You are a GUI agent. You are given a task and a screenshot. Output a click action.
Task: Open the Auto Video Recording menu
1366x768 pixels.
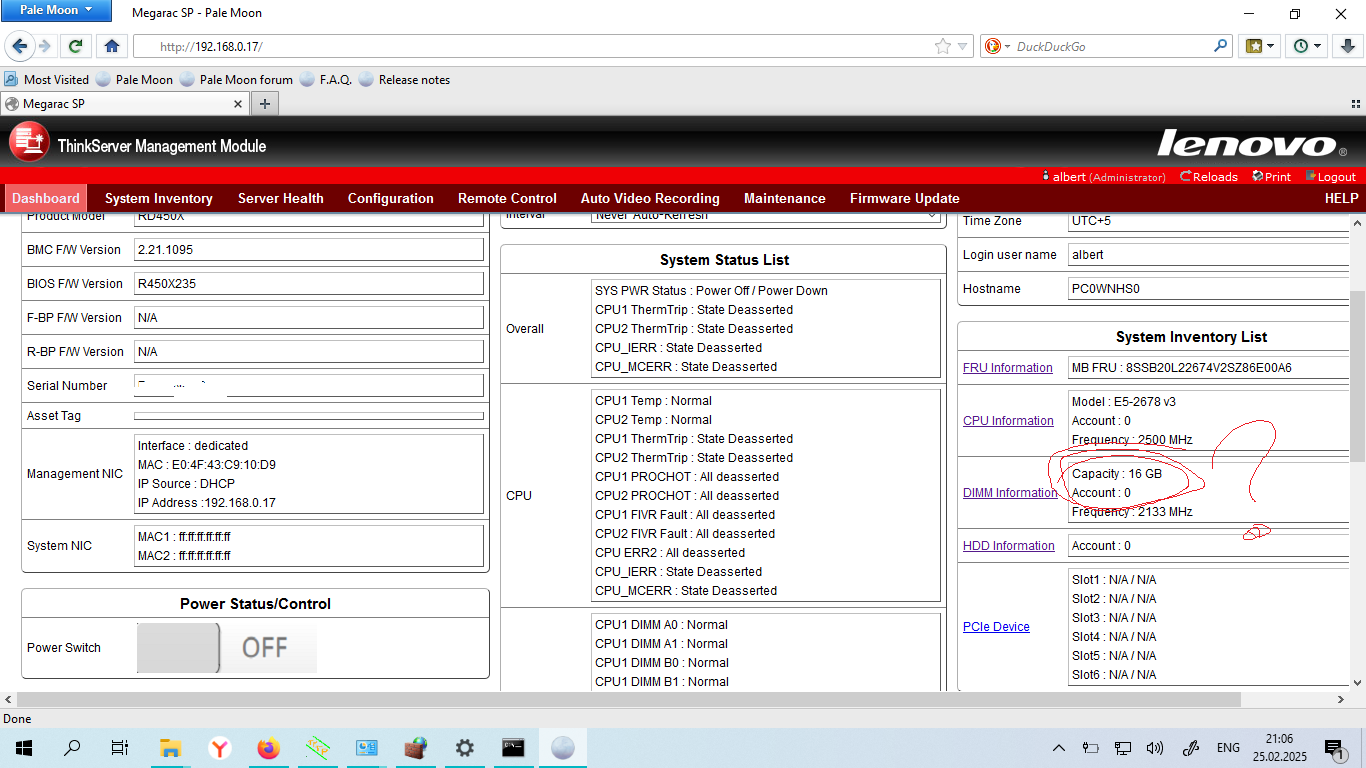650,198
